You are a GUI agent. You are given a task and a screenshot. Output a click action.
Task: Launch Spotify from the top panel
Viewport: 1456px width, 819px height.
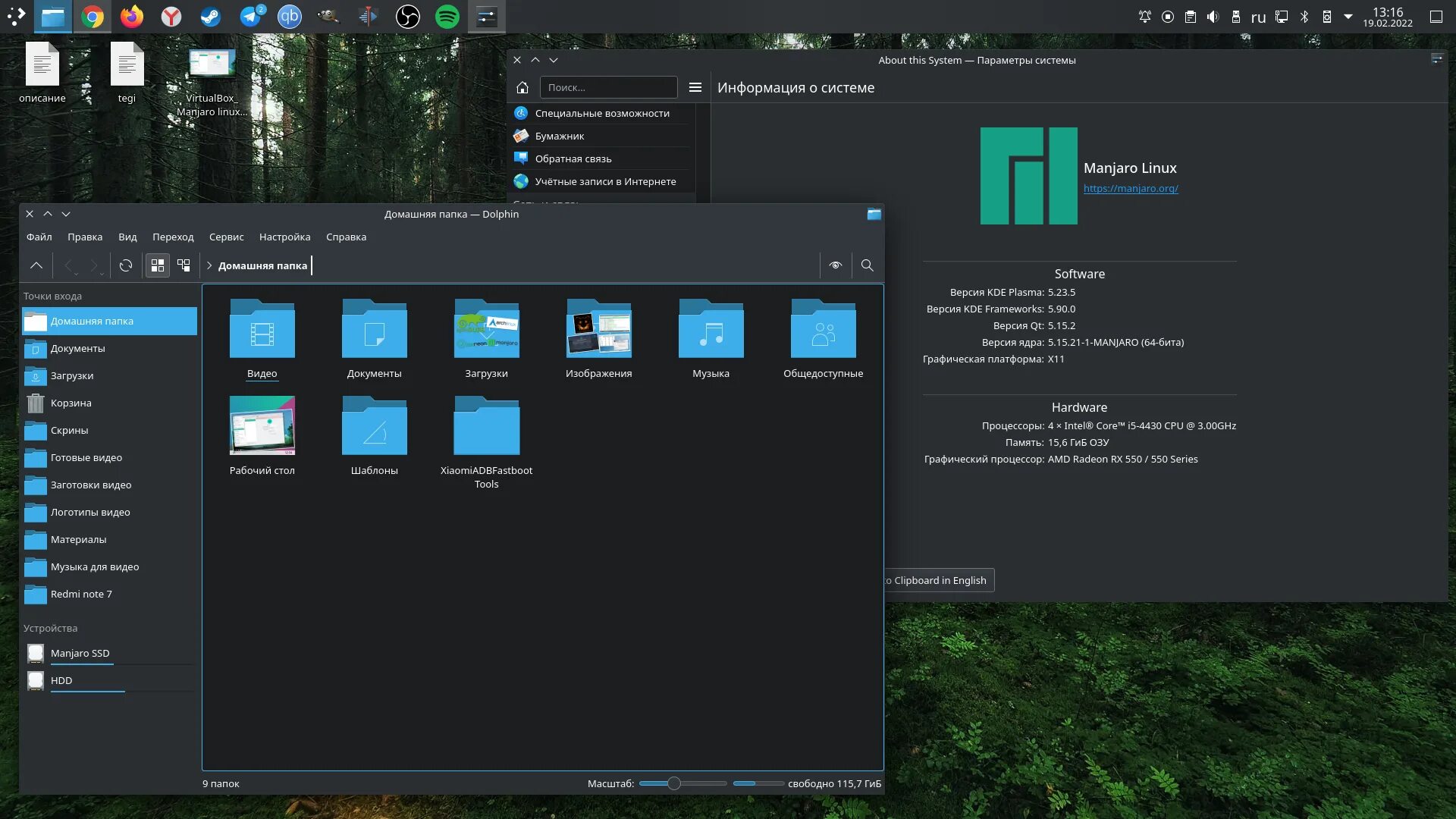pos(447,17)
